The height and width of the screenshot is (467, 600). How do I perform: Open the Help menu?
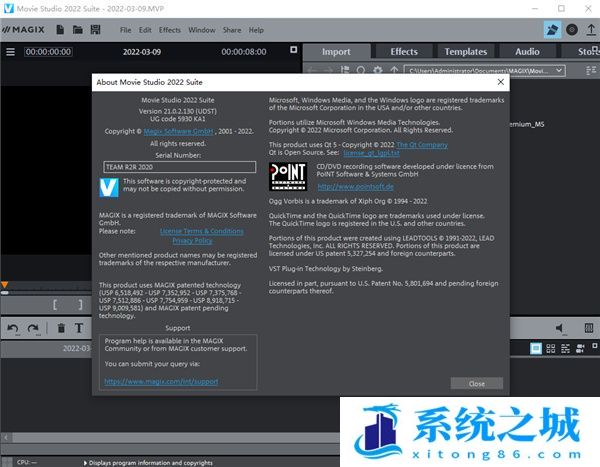tap(256, 30)
